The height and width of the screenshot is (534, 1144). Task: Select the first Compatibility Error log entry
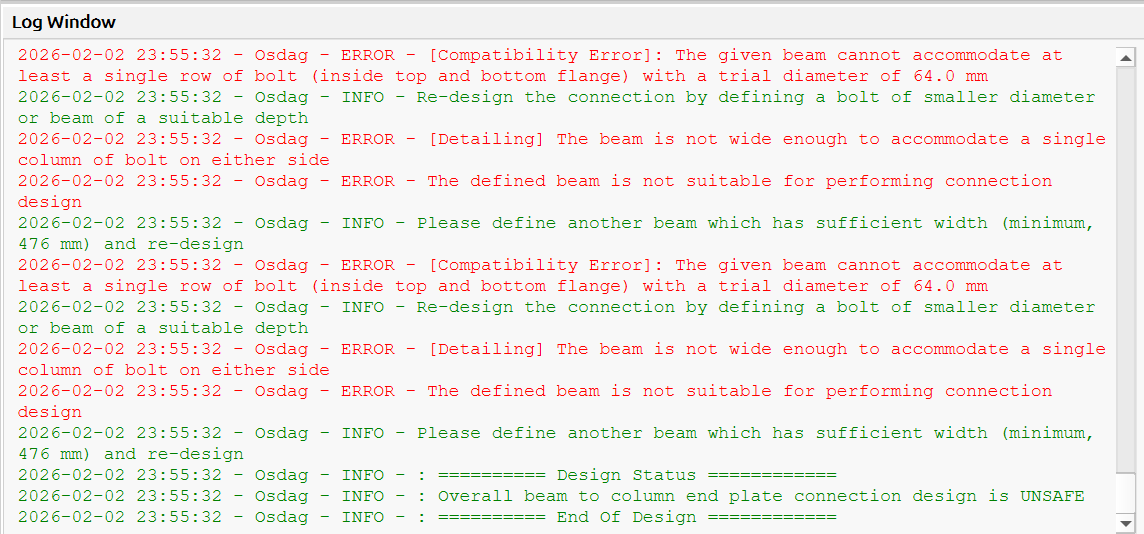pos(540,66)
